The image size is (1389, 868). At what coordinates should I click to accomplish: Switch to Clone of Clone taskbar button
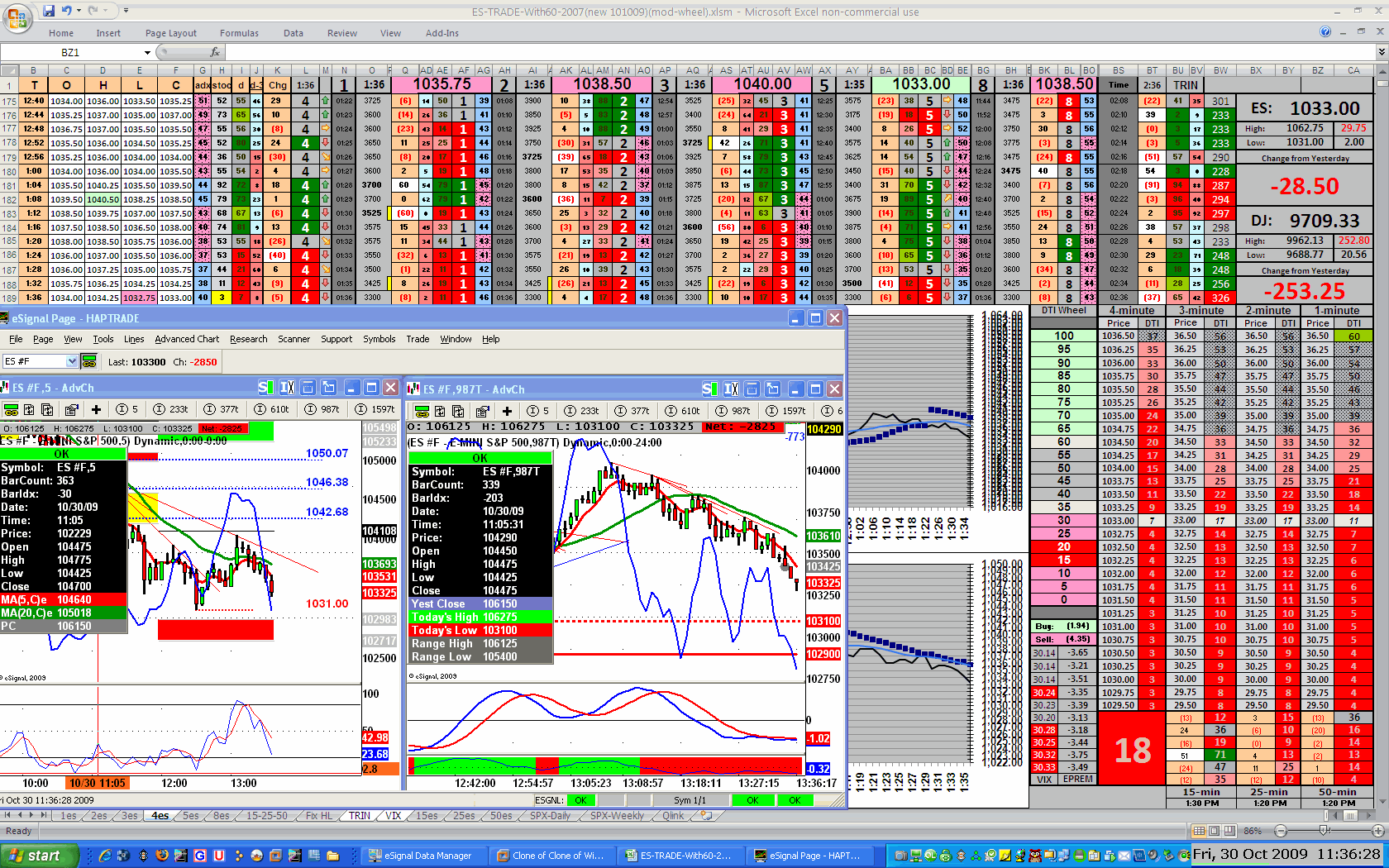click(551, 856)
